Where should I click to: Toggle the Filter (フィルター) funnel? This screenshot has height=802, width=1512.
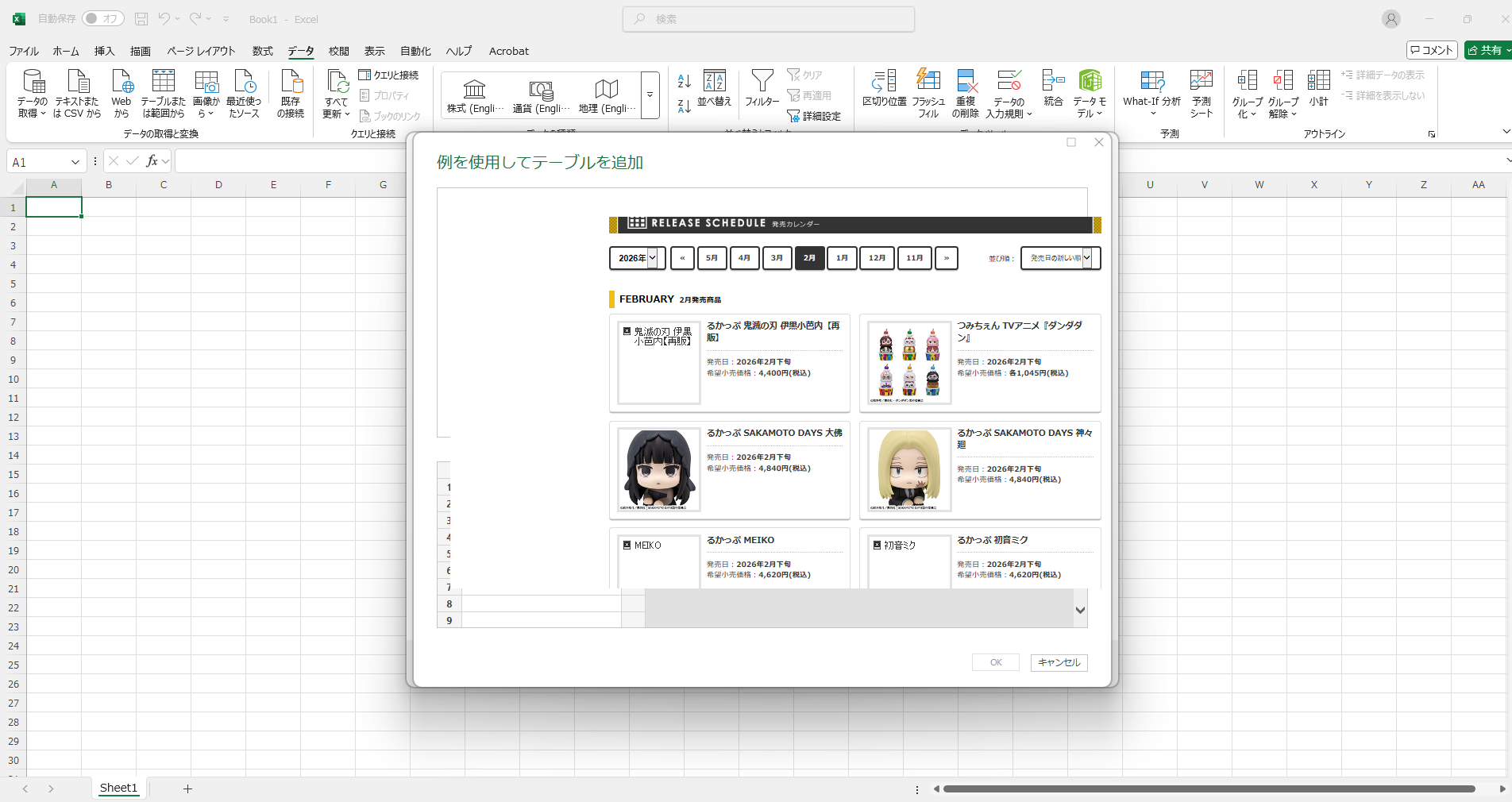click(762, 88)
